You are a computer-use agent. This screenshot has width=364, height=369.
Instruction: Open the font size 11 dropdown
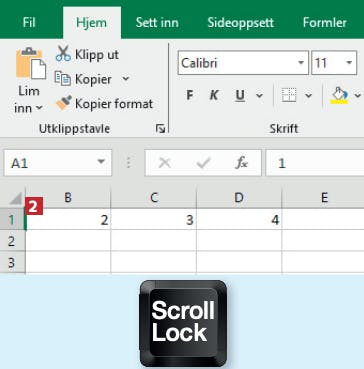pos(349,63)
